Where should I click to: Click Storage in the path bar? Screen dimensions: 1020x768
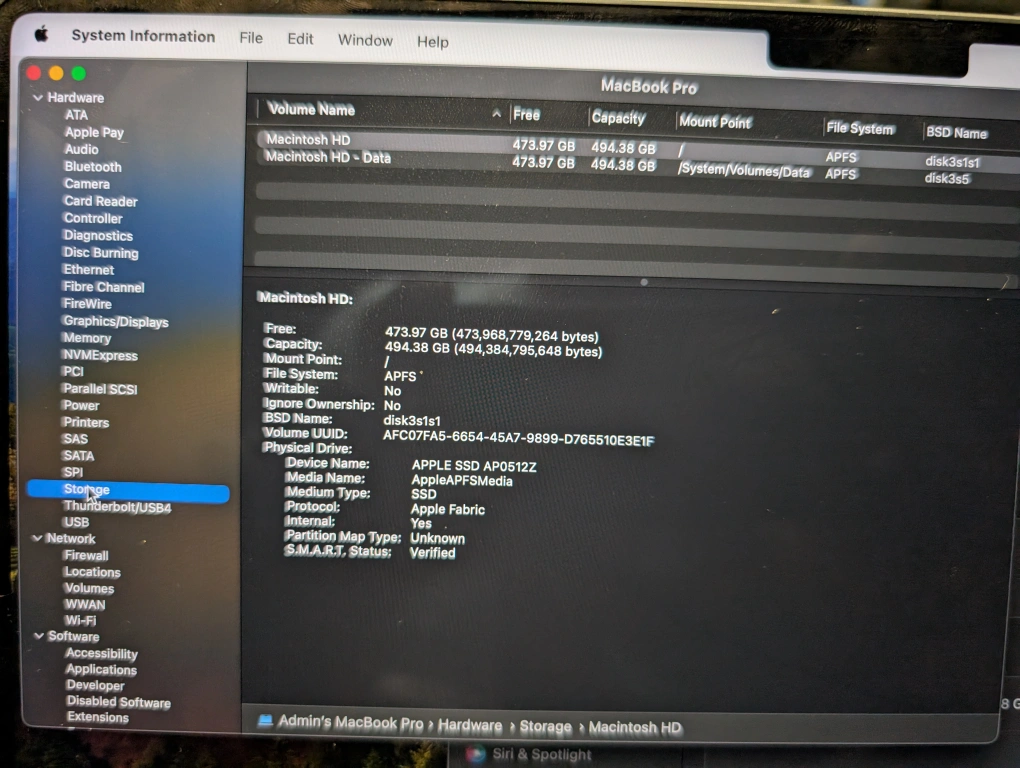click(x=545, y=726)
